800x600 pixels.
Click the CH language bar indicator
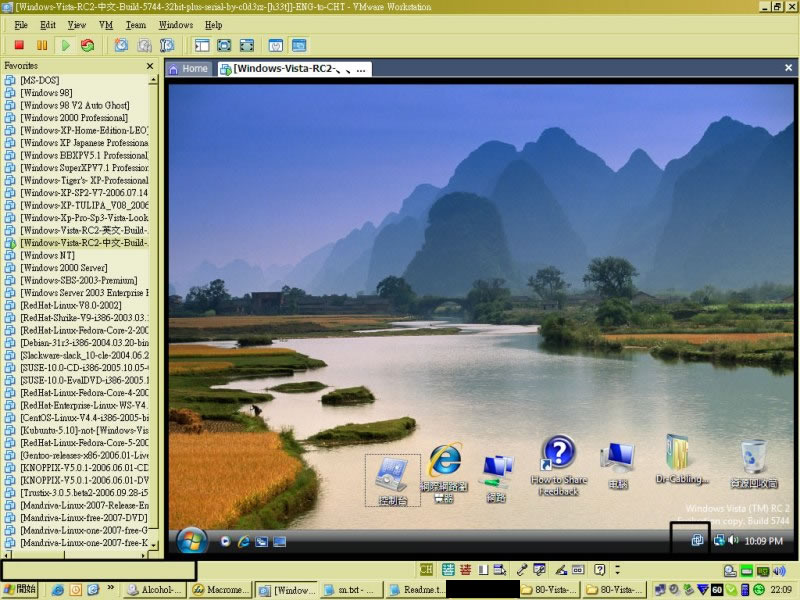pyautogui.click(x=426, y=570)
